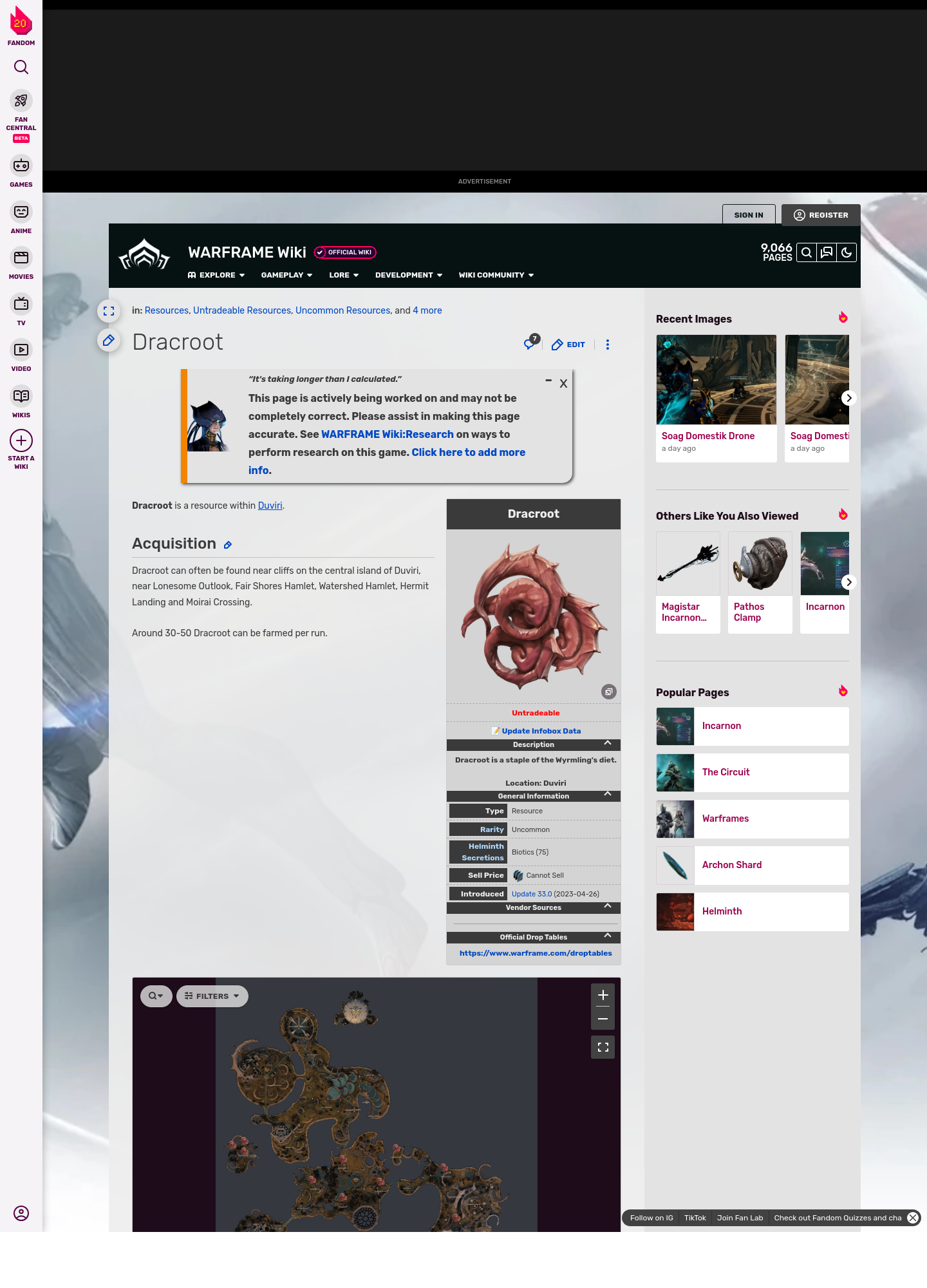Open the Gameplay menu
Screen dimensions: 927x1288
pos(286,275)
